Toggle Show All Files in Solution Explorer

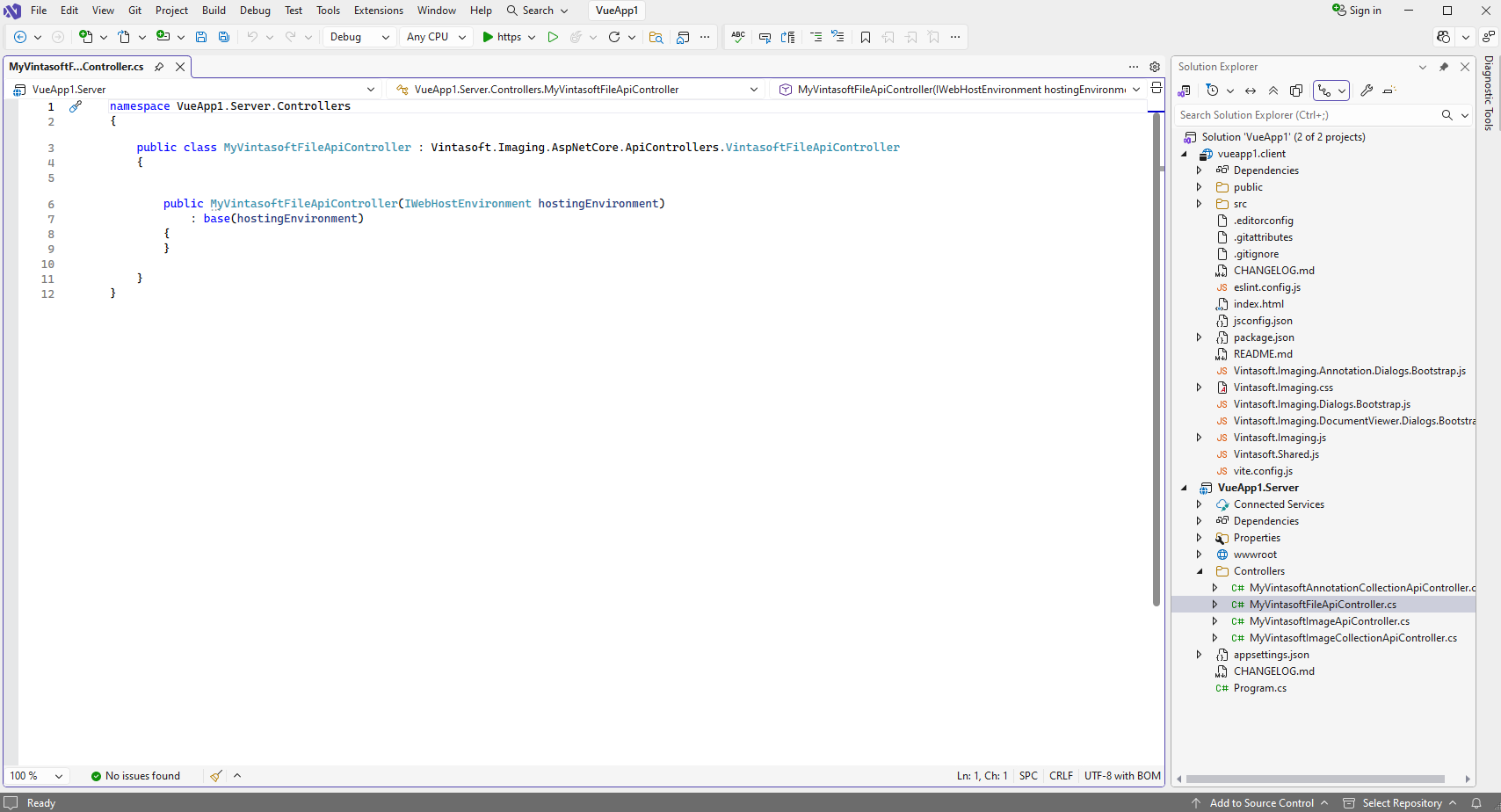click(1296, 91)
